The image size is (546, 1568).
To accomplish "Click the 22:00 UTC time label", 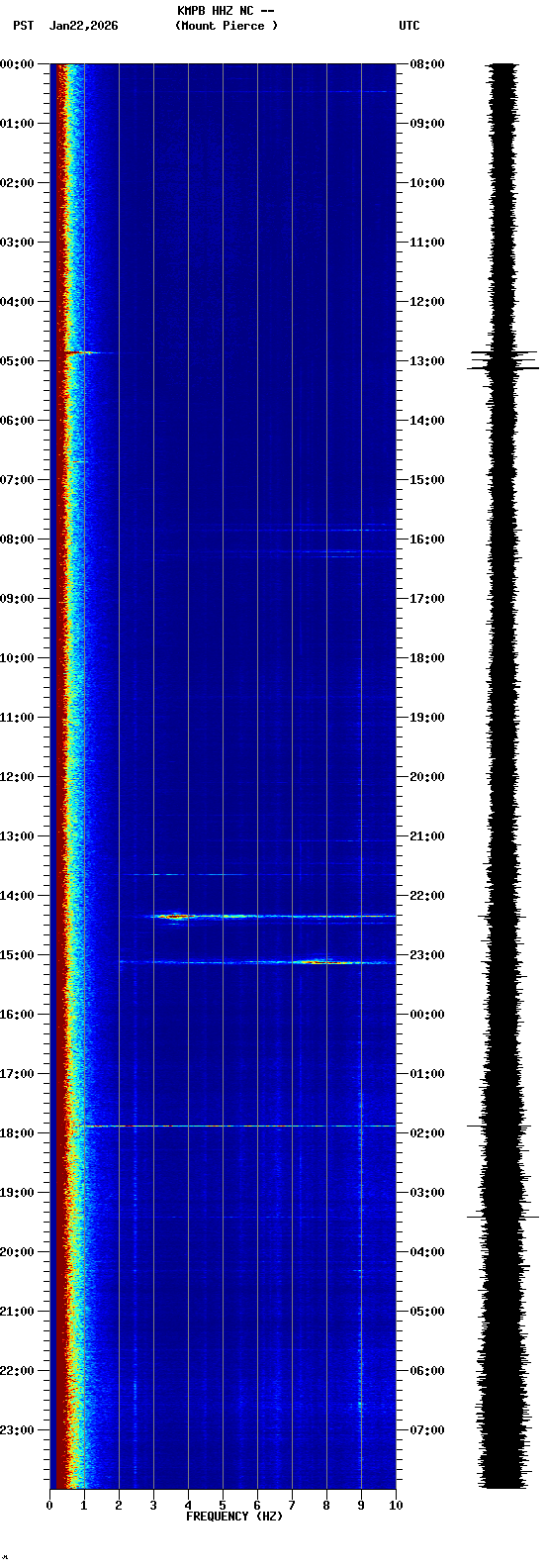I will pos(426,896).
